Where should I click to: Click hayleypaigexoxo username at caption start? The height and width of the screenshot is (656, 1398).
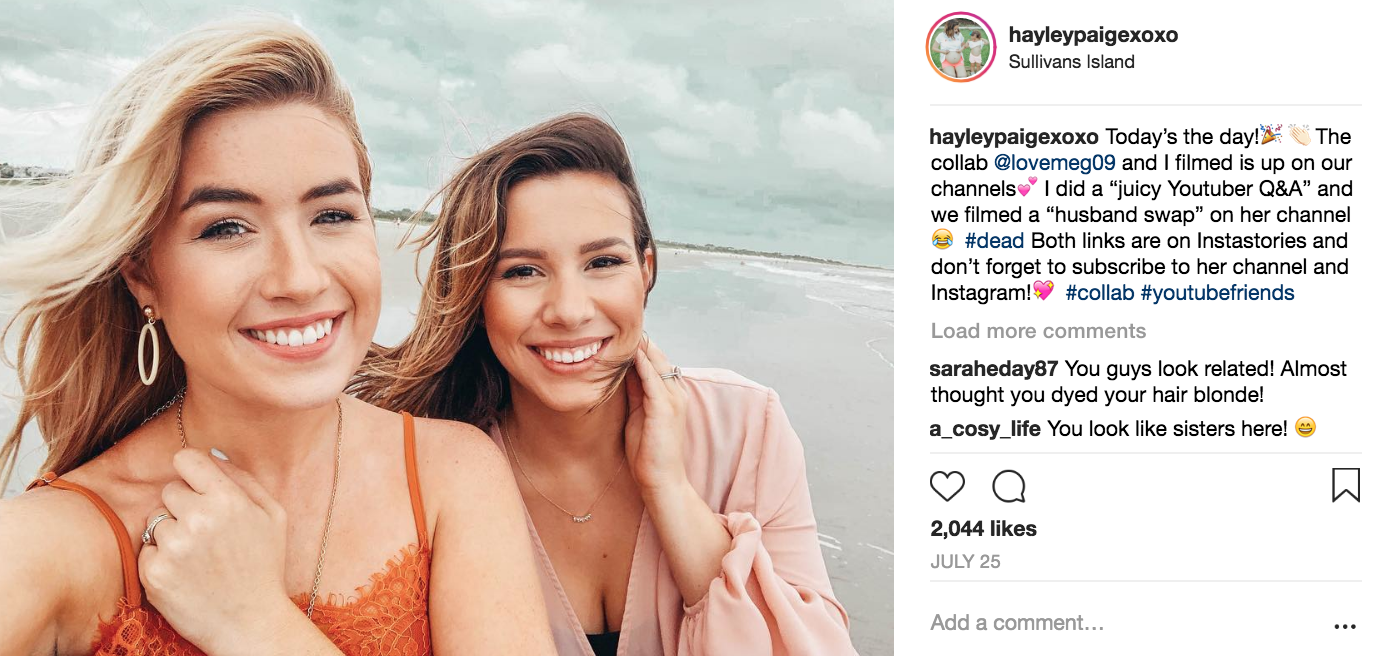coord(1014,137)
